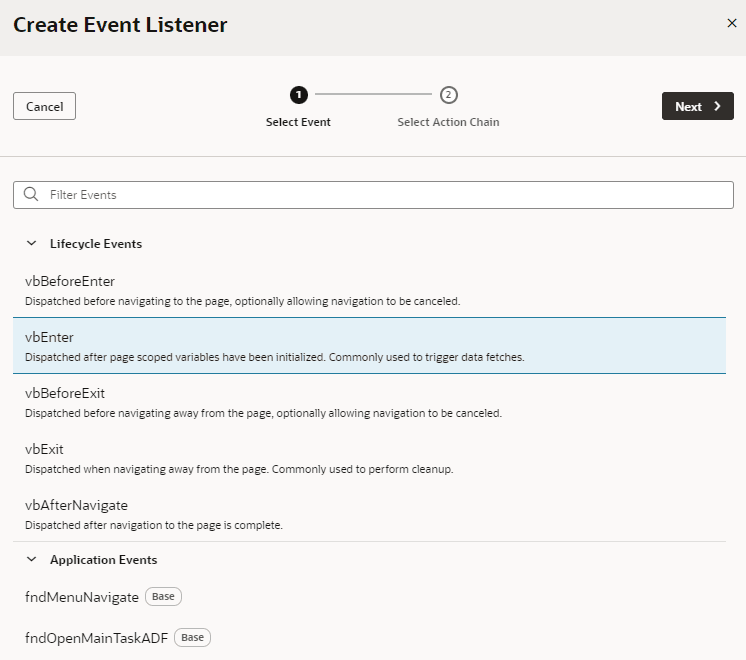Click the Base badge beside fndOpenMainTaskADF
The width and height of the screenshot is (746, 660).
tap(192, 637)
